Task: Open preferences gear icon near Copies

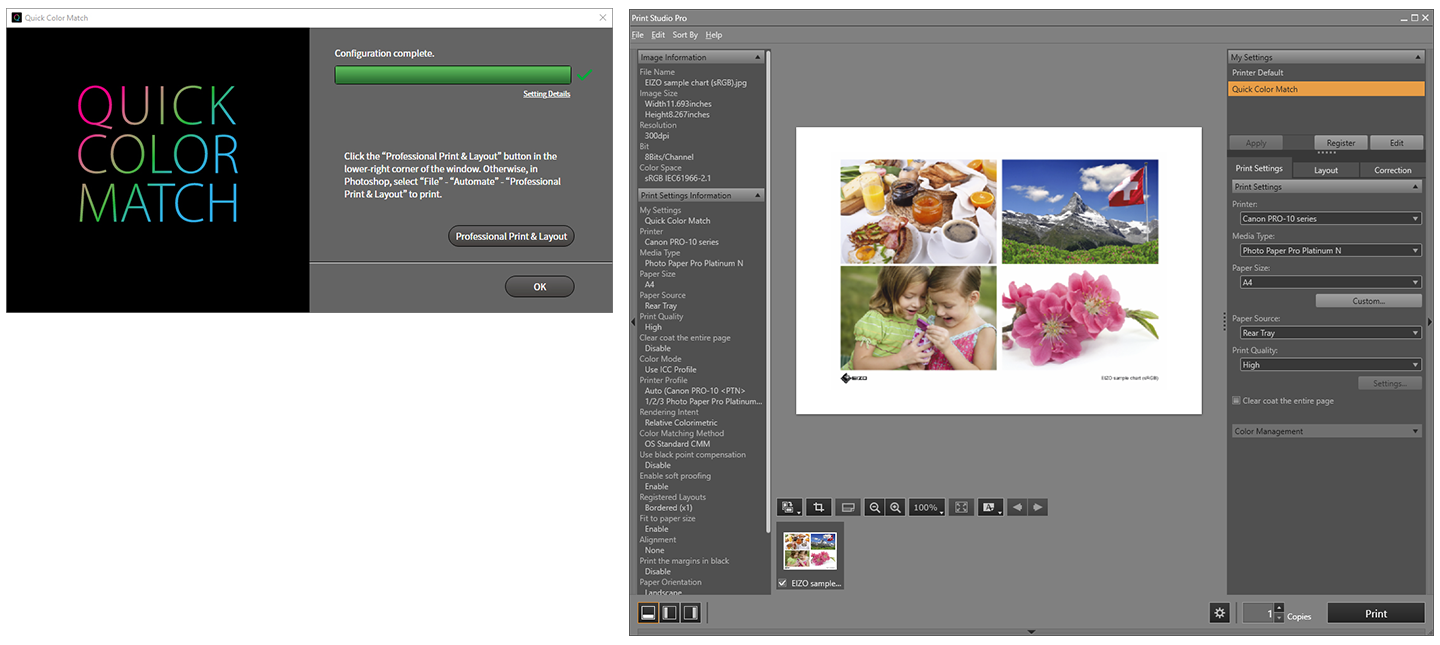Action: point(1219,613)
